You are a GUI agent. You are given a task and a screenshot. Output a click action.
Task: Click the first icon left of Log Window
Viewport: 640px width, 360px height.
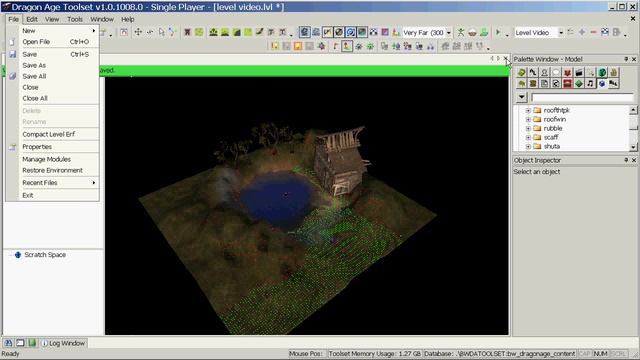8,343
